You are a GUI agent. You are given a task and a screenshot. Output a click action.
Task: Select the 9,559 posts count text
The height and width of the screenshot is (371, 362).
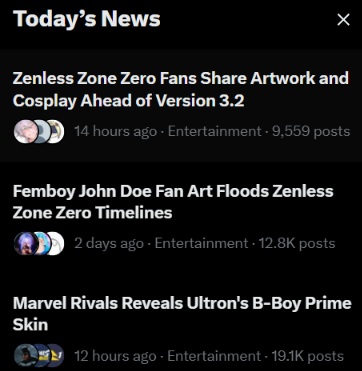tap(311, 132)
